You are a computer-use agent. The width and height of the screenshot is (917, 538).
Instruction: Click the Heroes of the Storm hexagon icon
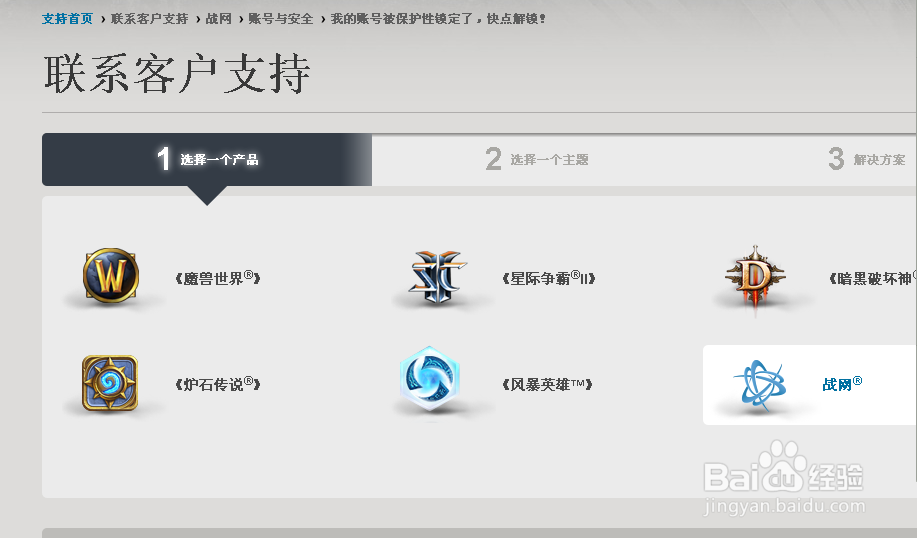coord(430,378)
